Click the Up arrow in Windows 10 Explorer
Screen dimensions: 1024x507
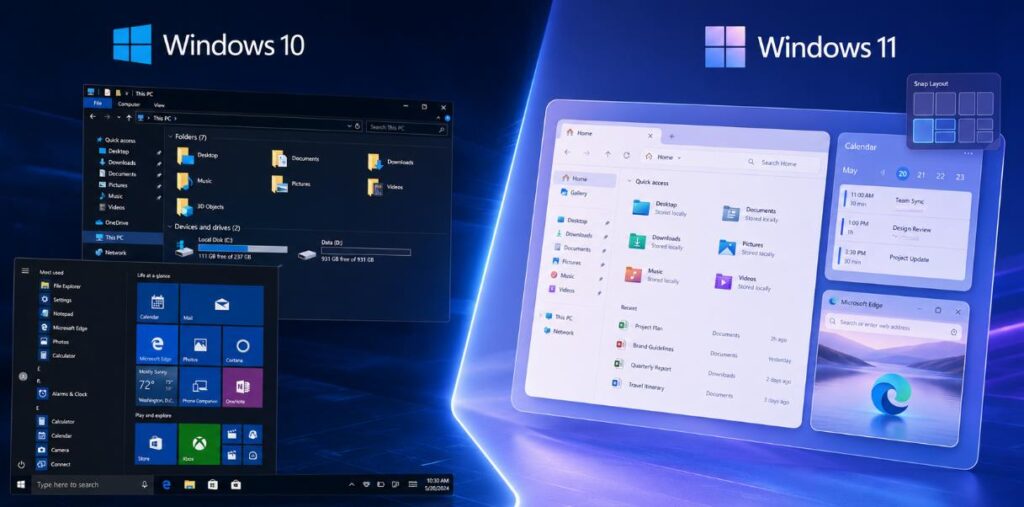pos(129,118)
